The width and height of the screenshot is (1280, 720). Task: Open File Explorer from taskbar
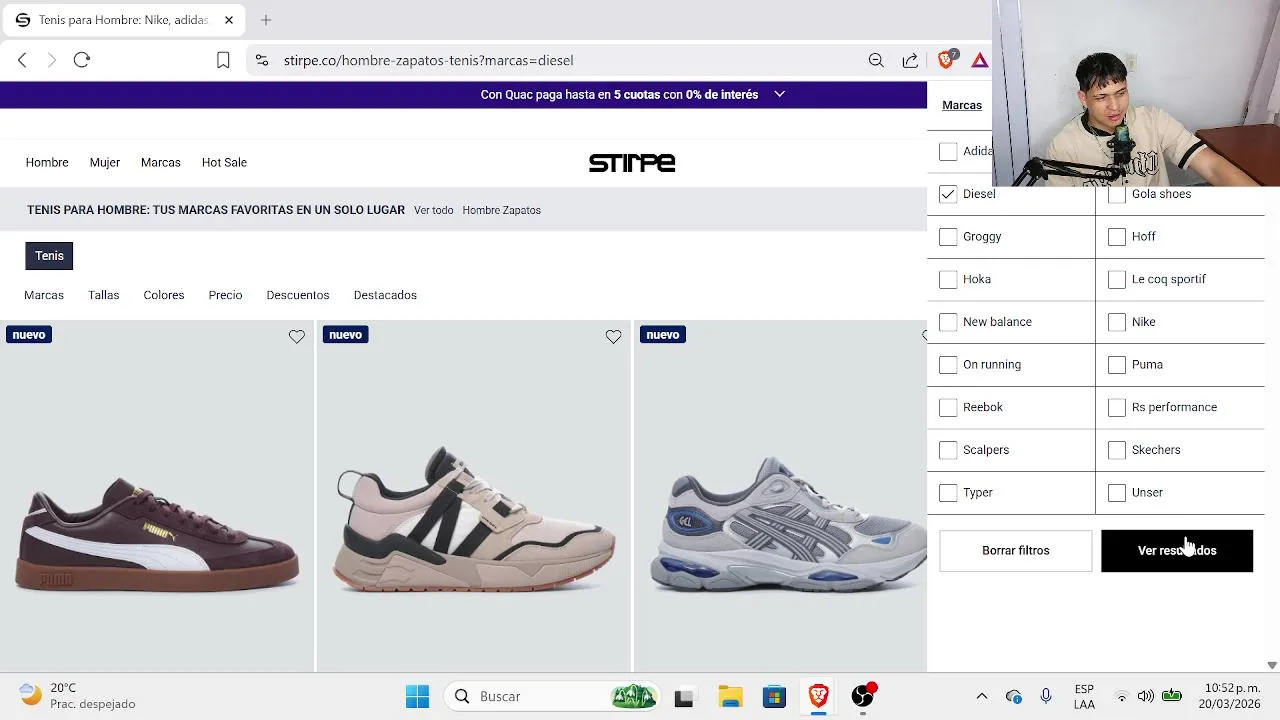tap(730, 696)
